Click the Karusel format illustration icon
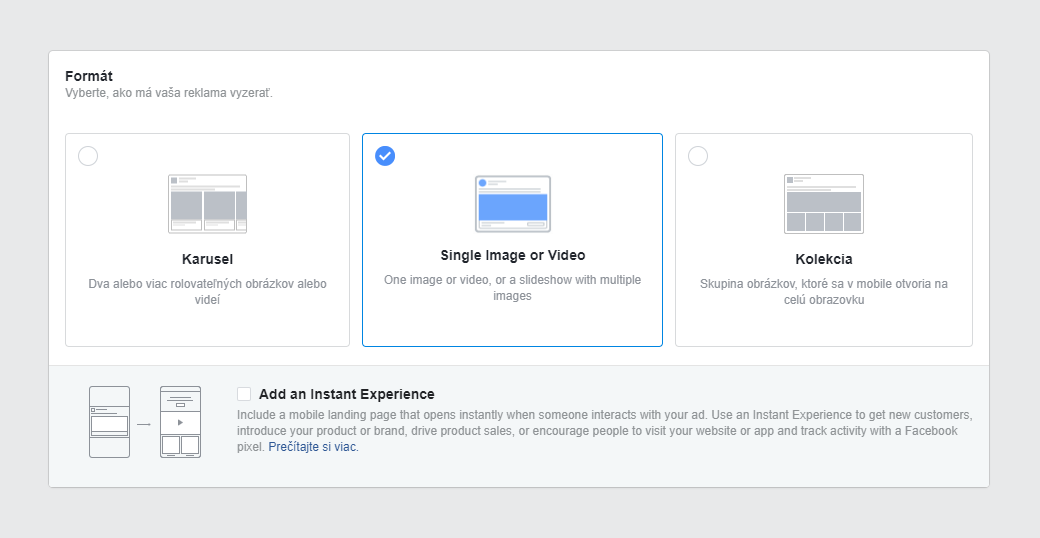Viewport: 1040px width, 538px height. pos(207,204)
